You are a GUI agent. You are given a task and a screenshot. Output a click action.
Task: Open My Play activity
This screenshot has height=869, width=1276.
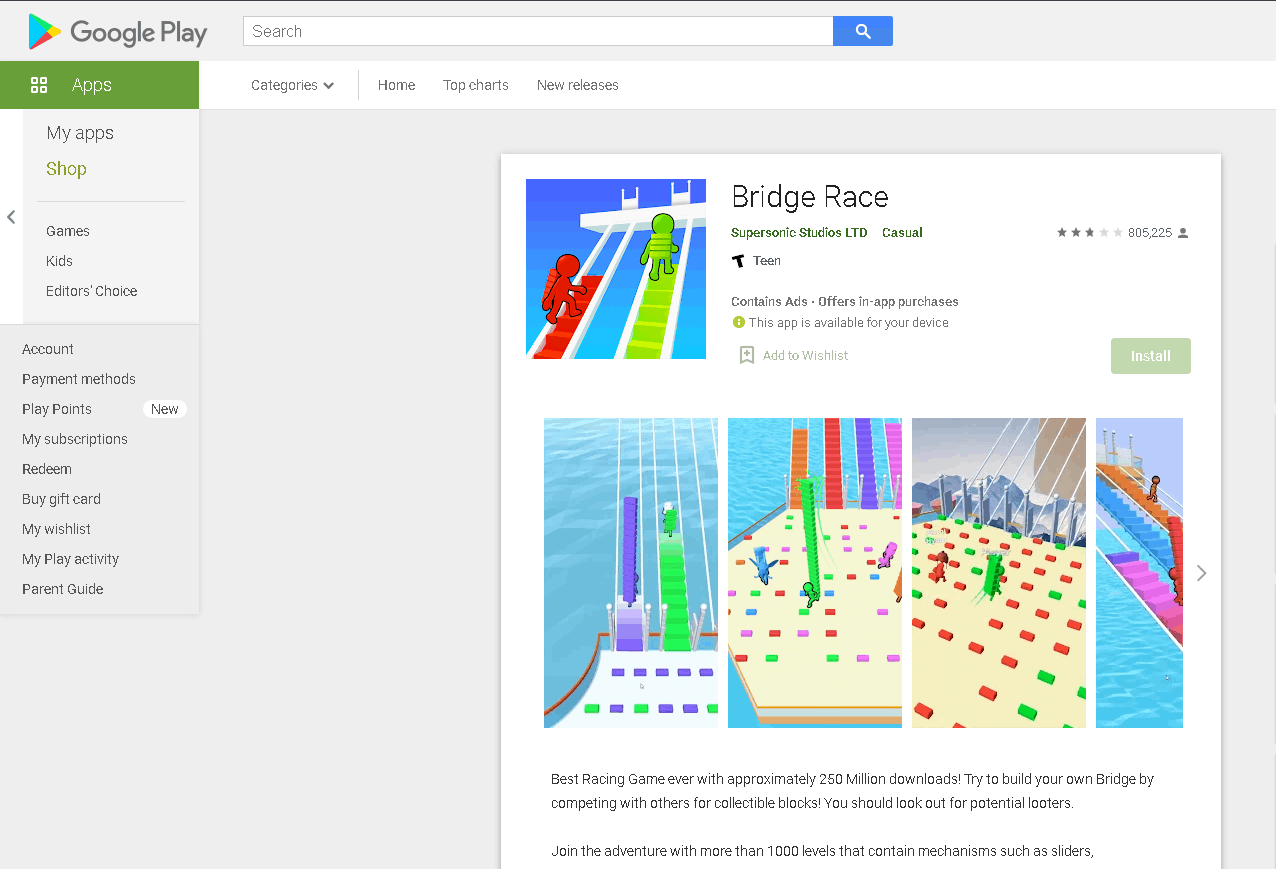tap(70, 559)
